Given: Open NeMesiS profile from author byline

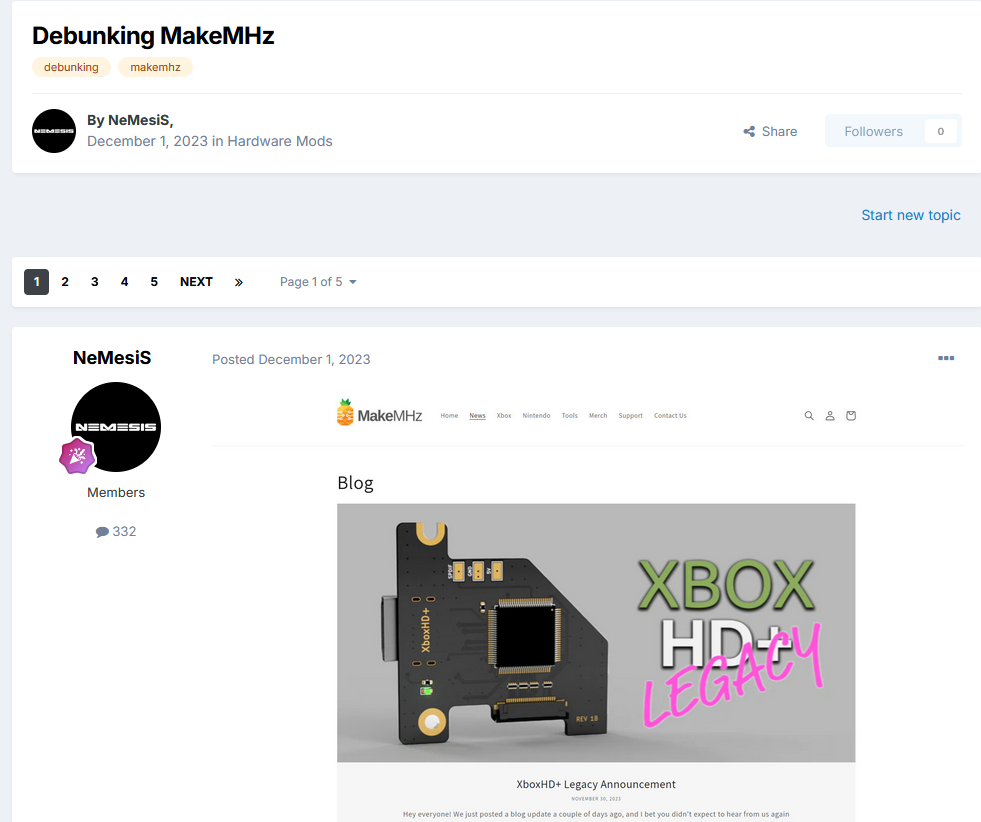Looking at the screenshot, I should tap(139, 120).
